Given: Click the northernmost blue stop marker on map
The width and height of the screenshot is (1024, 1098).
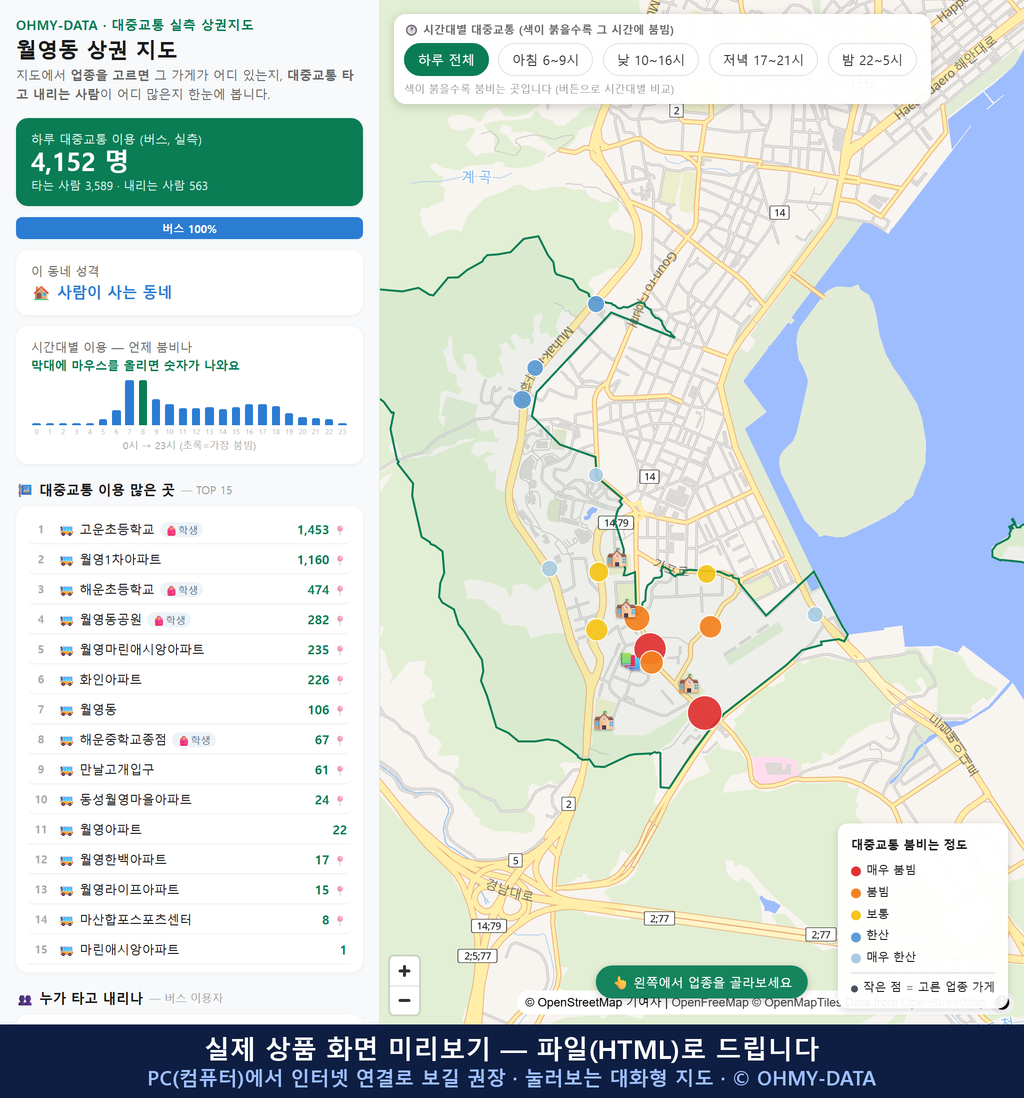Looking at the screenshot, I should point(596,304).
